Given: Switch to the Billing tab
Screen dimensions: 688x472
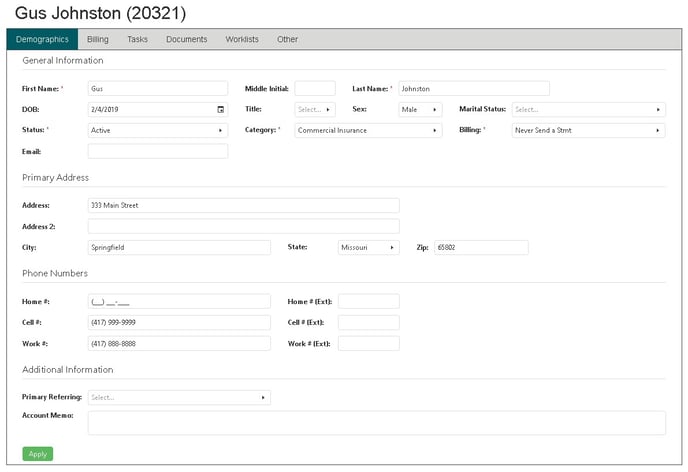Looking at the screenshot, I should click(x=98, y=39).
